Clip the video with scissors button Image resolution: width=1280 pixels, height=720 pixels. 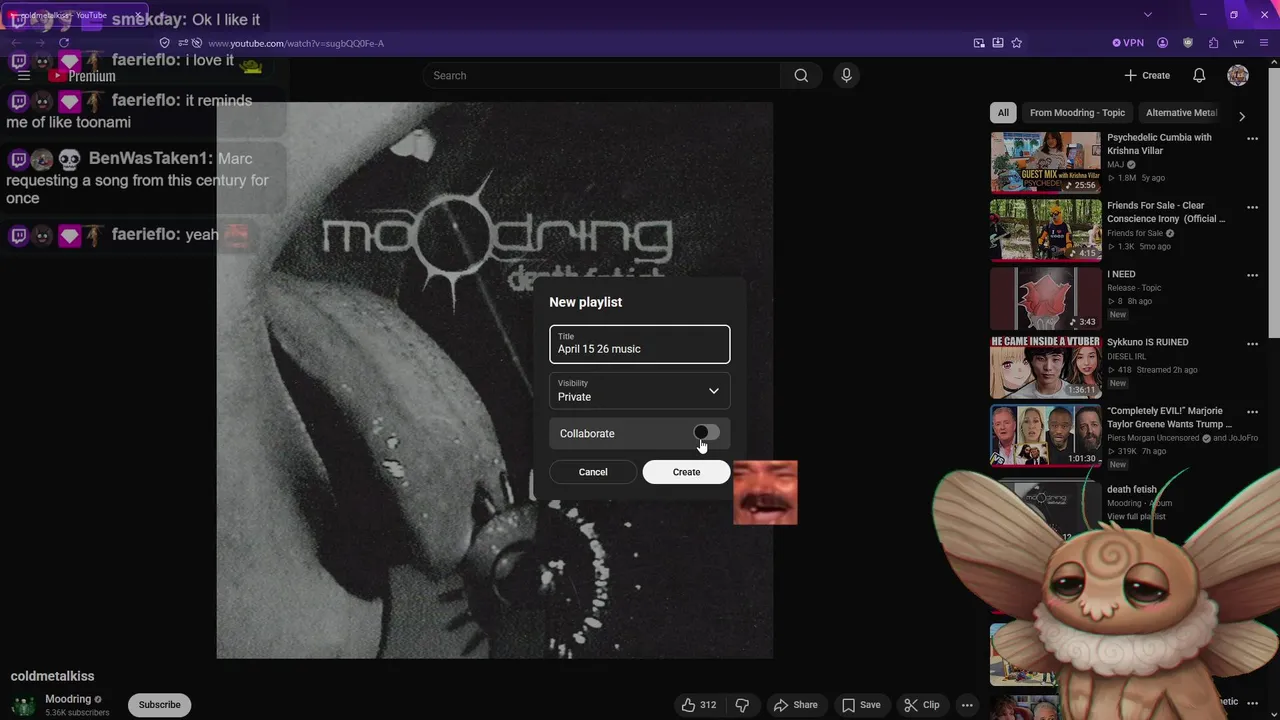[x=922, y=705]
